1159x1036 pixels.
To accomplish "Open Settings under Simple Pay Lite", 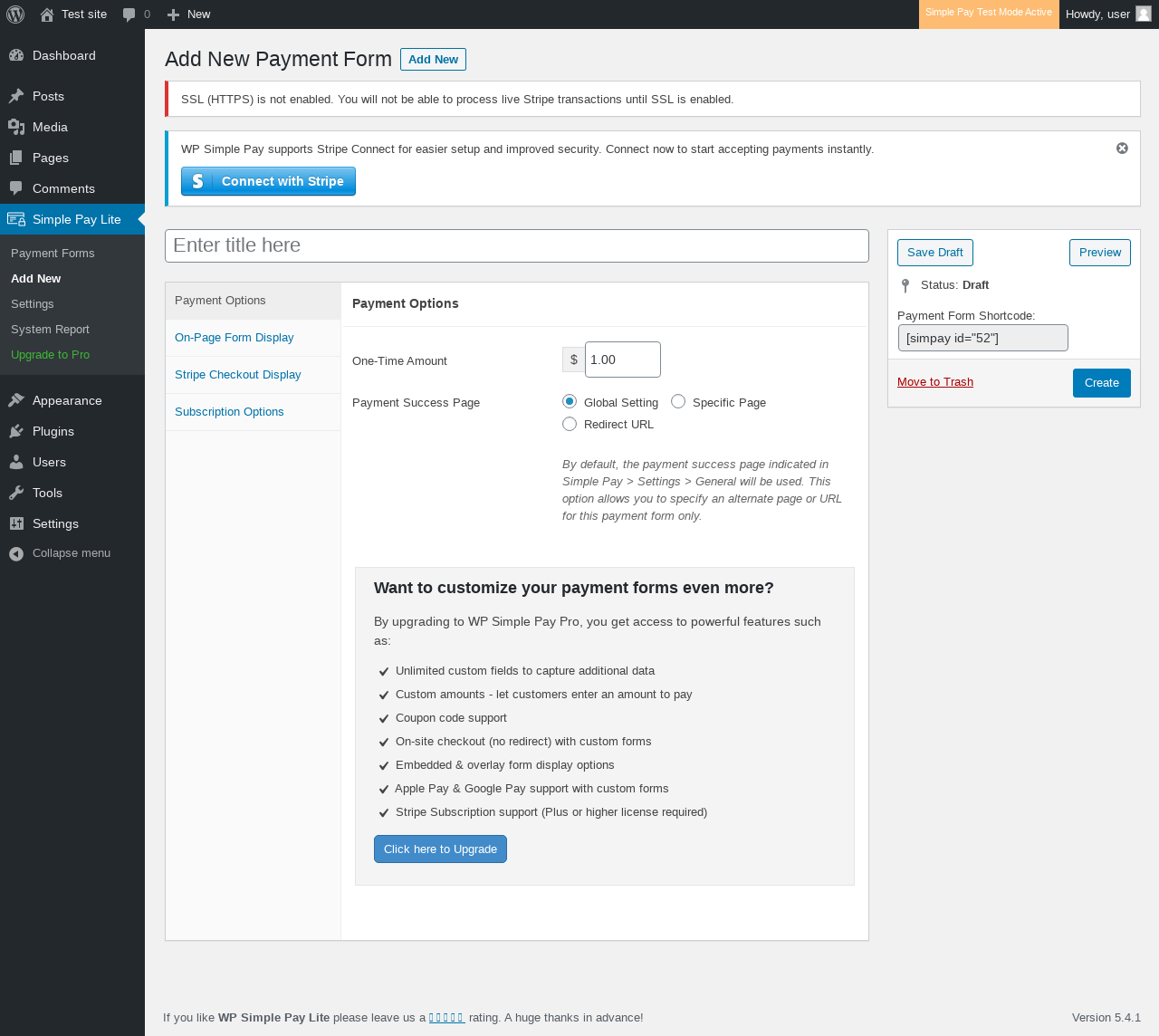I will pyautogui.click(x=72, y=304).
